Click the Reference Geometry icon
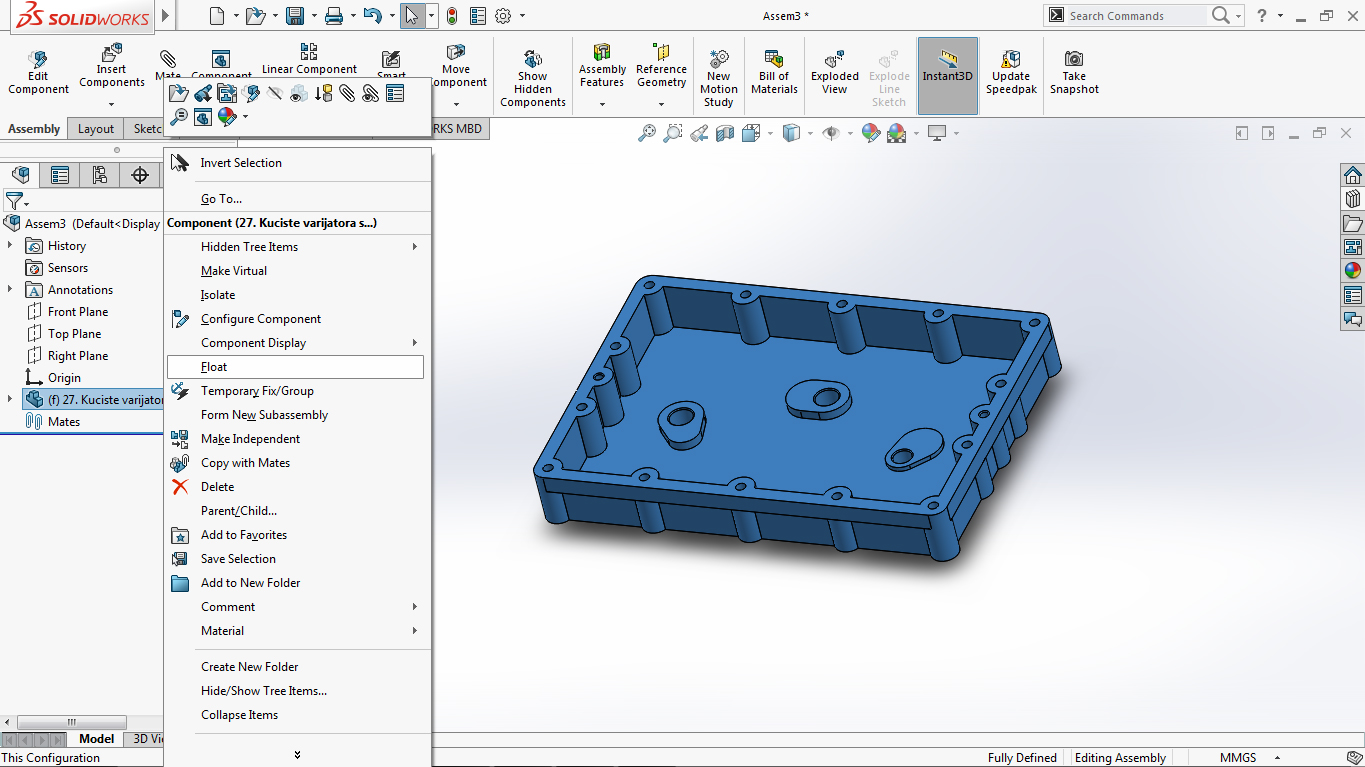The height and width of the screenshot is (767, 1365). [x=661, y=53]
